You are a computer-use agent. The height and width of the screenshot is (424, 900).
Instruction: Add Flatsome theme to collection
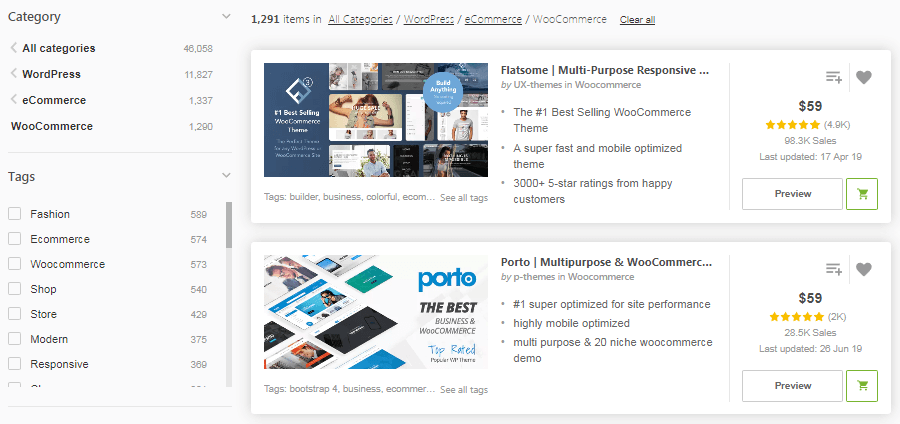click(833, 77)
